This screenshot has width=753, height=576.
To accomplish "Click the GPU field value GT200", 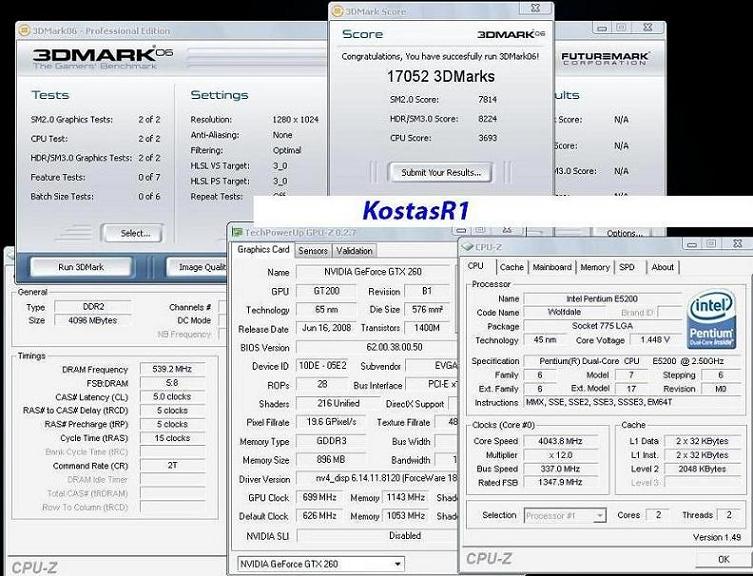I will point(327,291).
